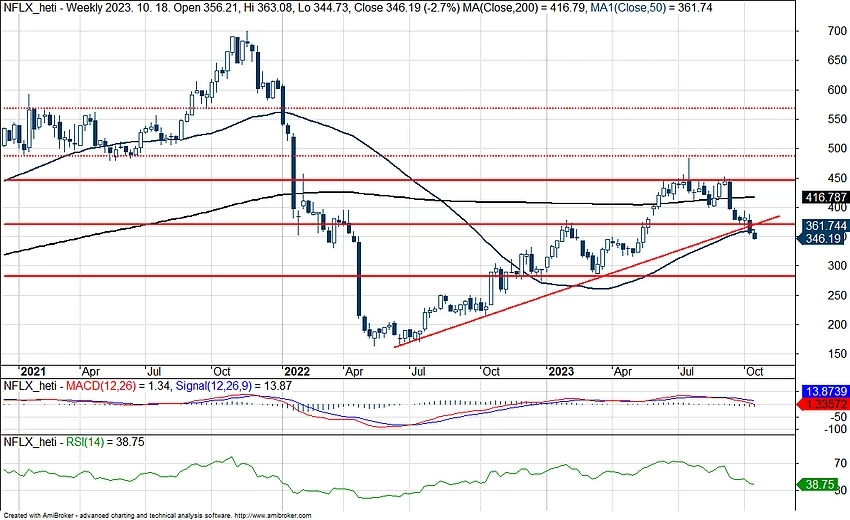
Task: Click the RSI 70 level label
Action: [x=841, y=463]
